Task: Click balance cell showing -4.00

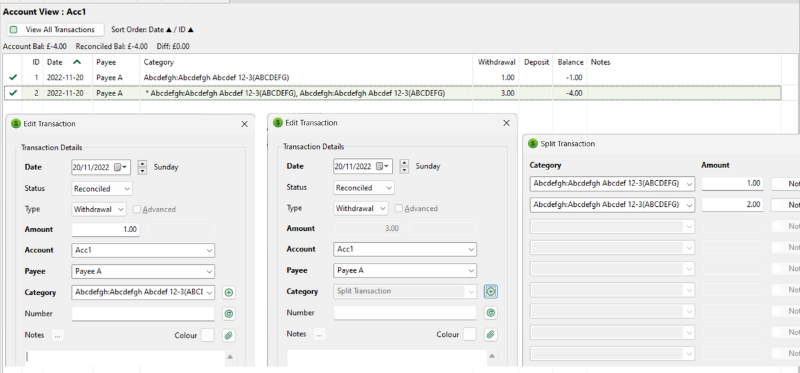Action: [570, 93]
